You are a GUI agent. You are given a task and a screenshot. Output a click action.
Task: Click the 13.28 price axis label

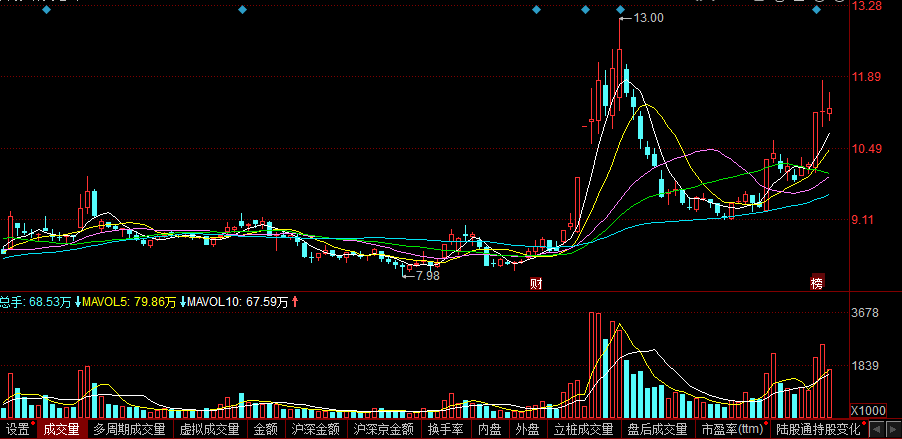[x=867, y=6]
